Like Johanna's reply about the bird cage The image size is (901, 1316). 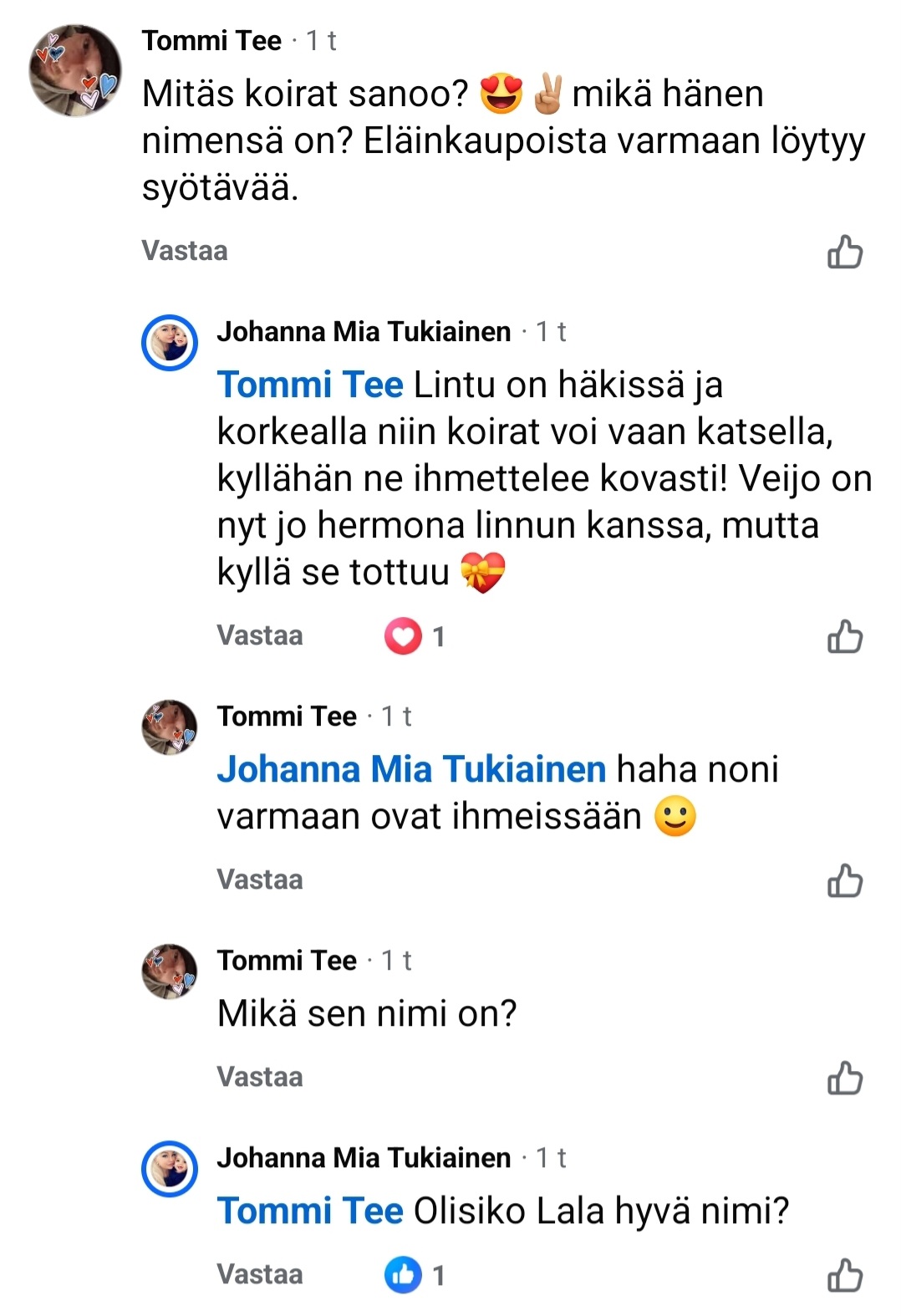[844, 636]
